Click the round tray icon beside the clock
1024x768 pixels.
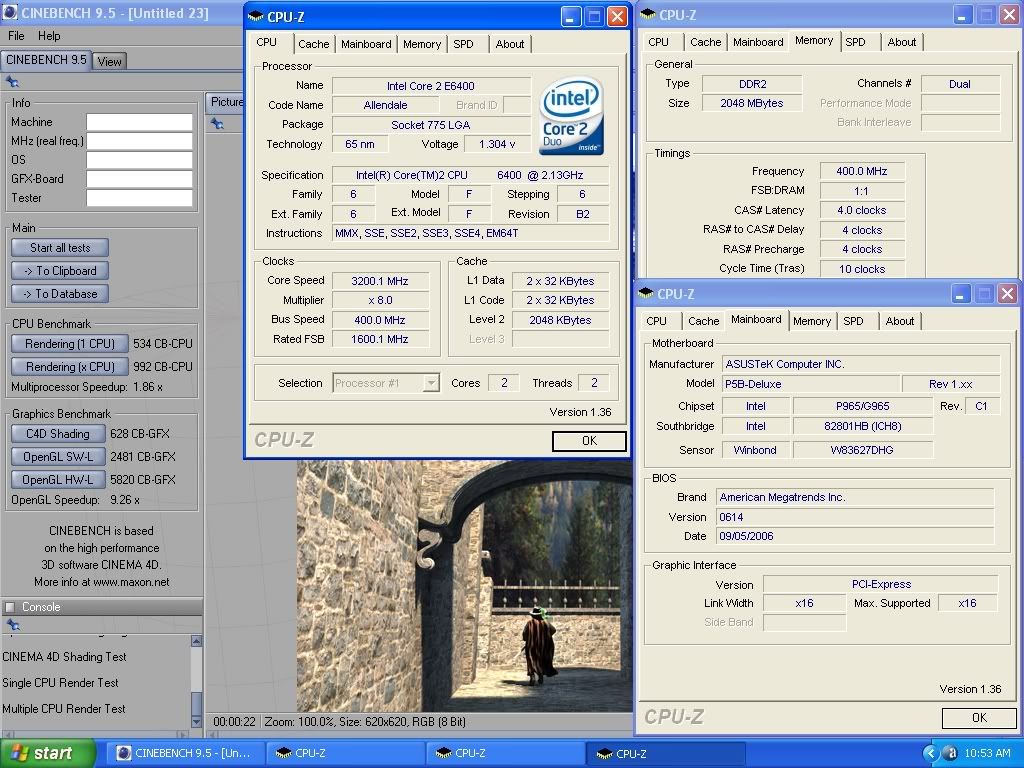[x=951, y=753]
